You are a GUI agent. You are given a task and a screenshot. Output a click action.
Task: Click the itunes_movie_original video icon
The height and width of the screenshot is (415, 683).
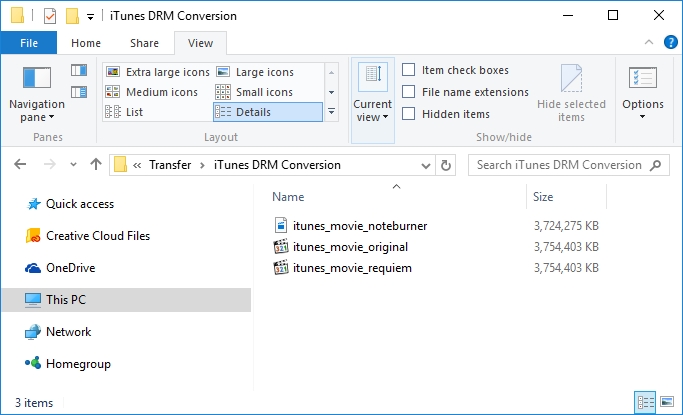[x=281, y=246]
